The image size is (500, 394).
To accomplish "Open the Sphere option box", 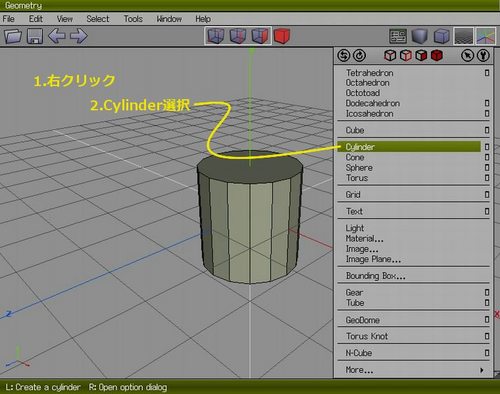I will pos(487,167).
